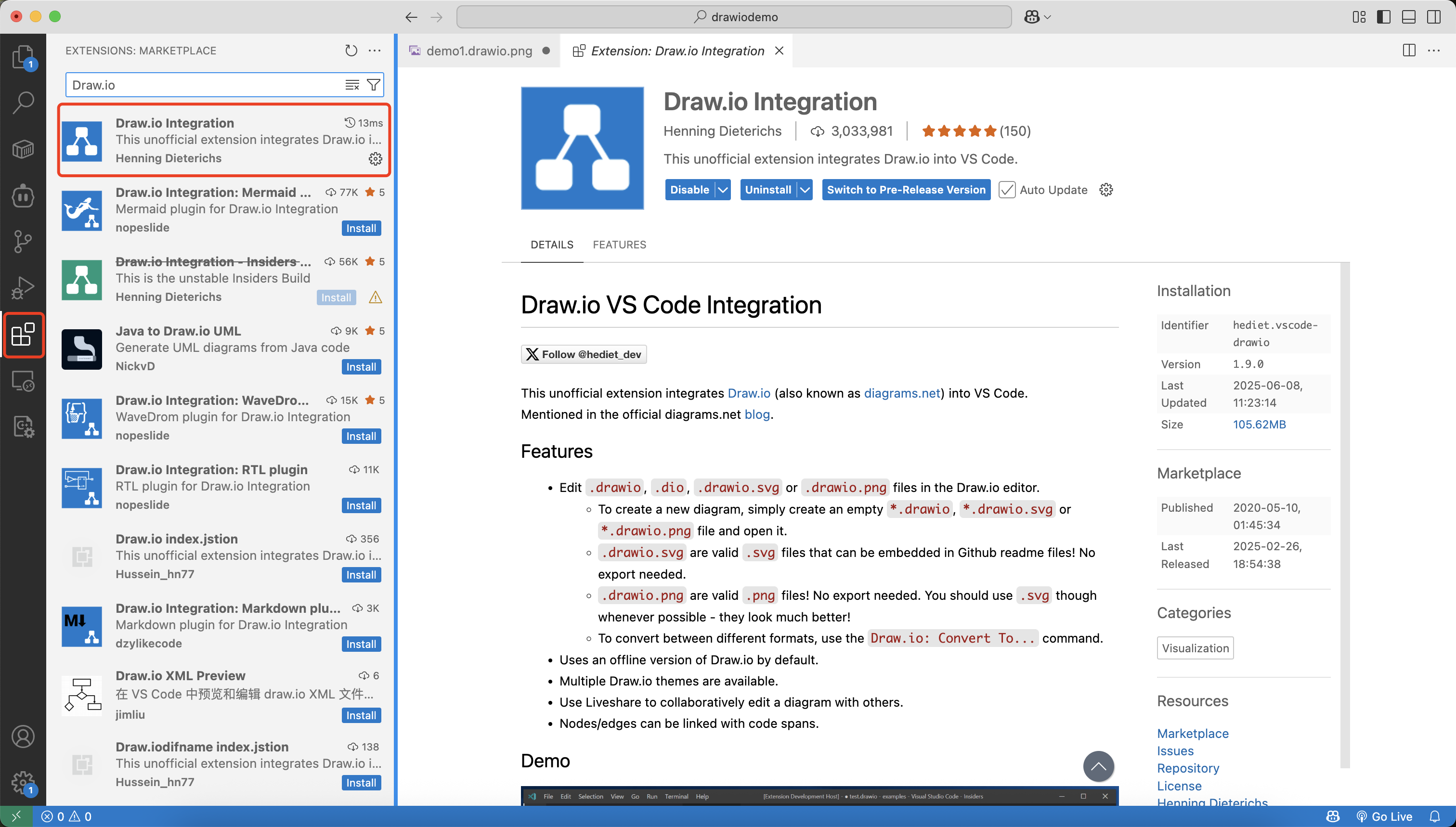Click scroll-to-top round button
This screenshot has width=1456, height=827.
[1098, 767]
